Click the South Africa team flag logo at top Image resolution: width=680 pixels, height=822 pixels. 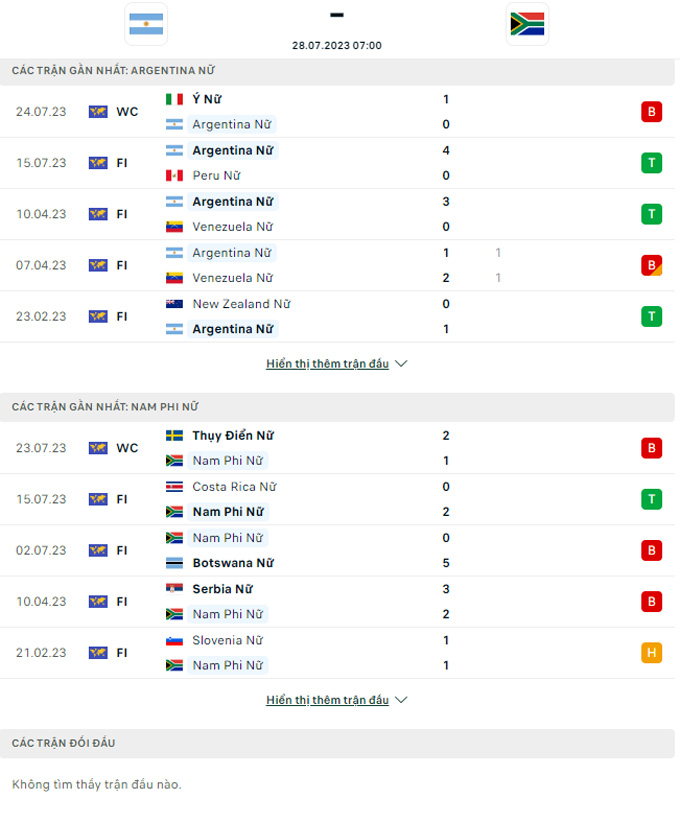527,24
